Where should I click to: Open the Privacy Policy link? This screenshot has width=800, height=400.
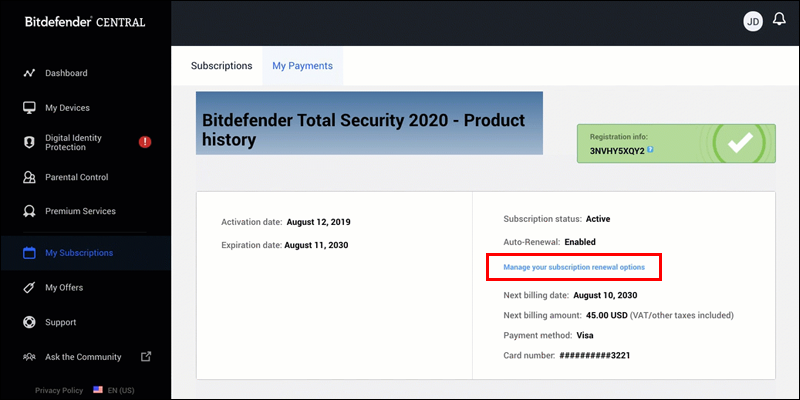tap(59, 390)
